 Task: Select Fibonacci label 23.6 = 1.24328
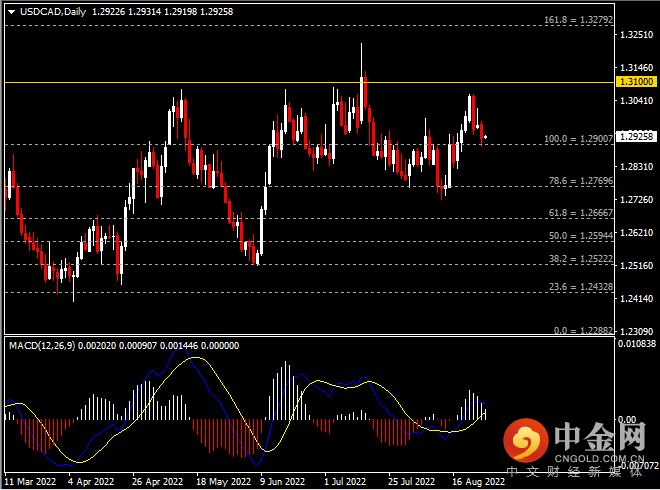coord(580,287)
